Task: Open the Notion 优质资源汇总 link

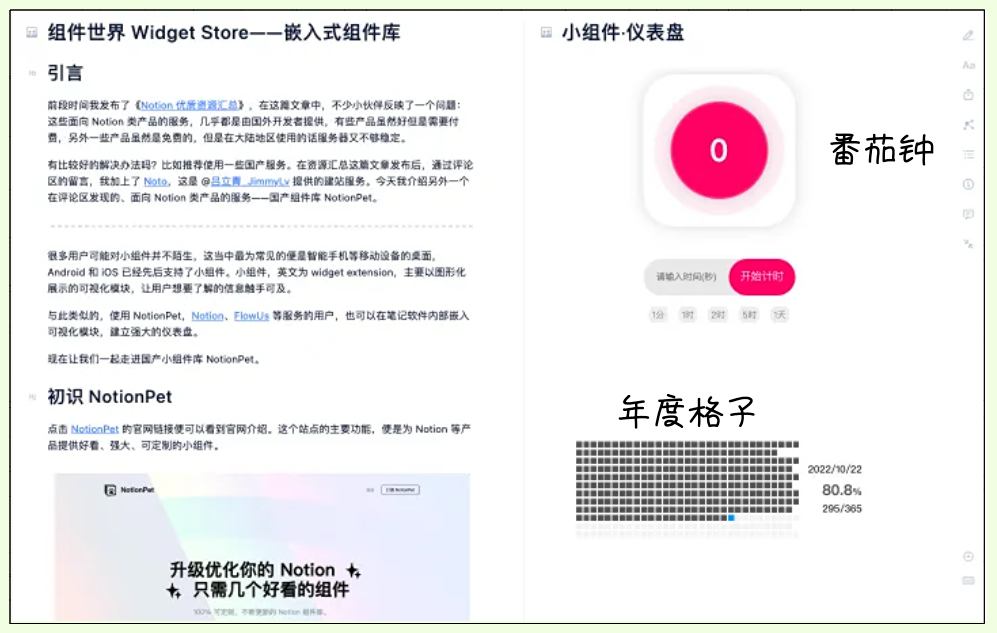Action: 189,106
